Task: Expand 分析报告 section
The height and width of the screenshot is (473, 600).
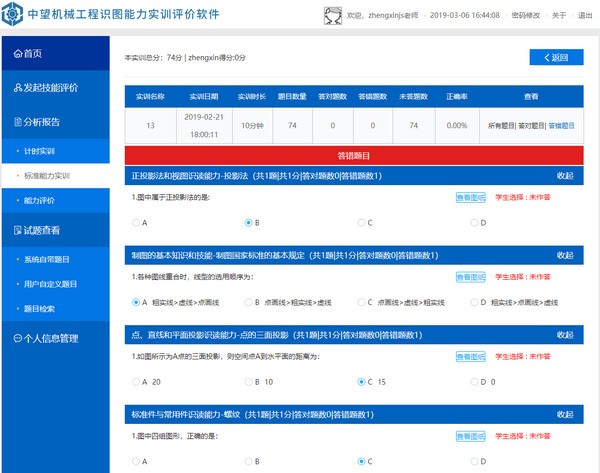Action: pos(55,122)
